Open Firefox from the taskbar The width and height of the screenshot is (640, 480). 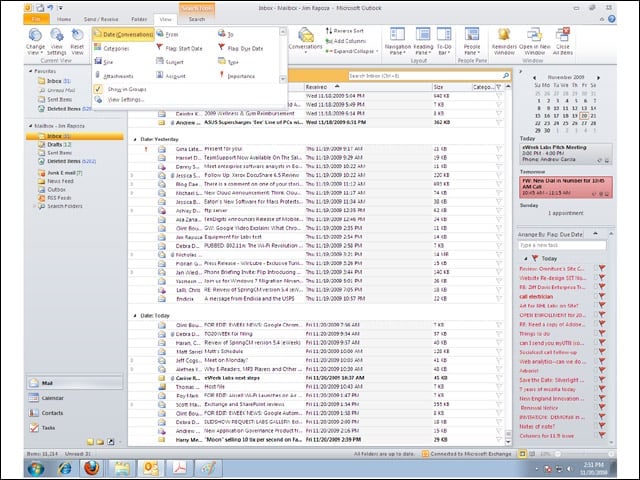pyautogui.click(x=92, y=468)
